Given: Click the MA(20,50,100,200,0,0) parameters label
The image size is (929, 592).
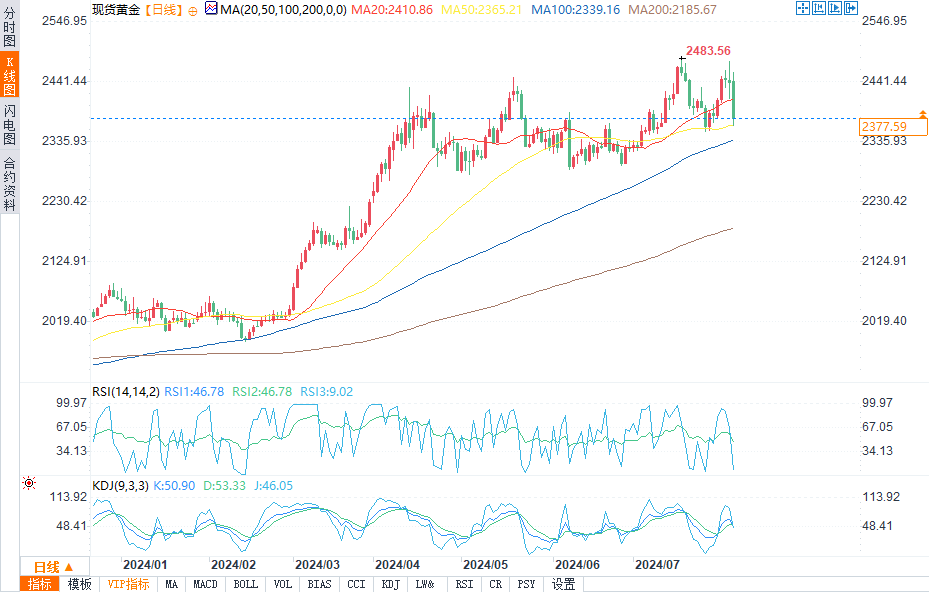Looking at the screenshot, I should [x=283, y=10].
